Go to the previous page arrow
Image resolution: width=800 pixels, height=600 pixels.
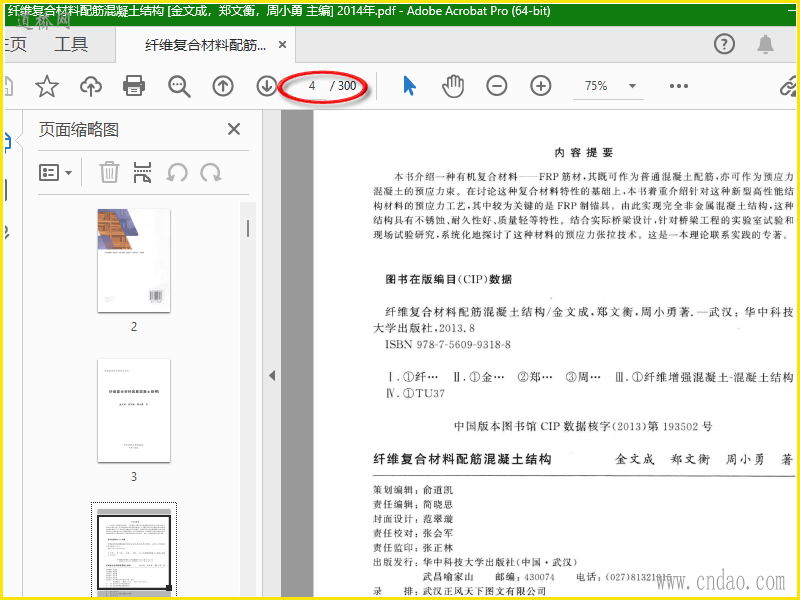click(223, 86)
